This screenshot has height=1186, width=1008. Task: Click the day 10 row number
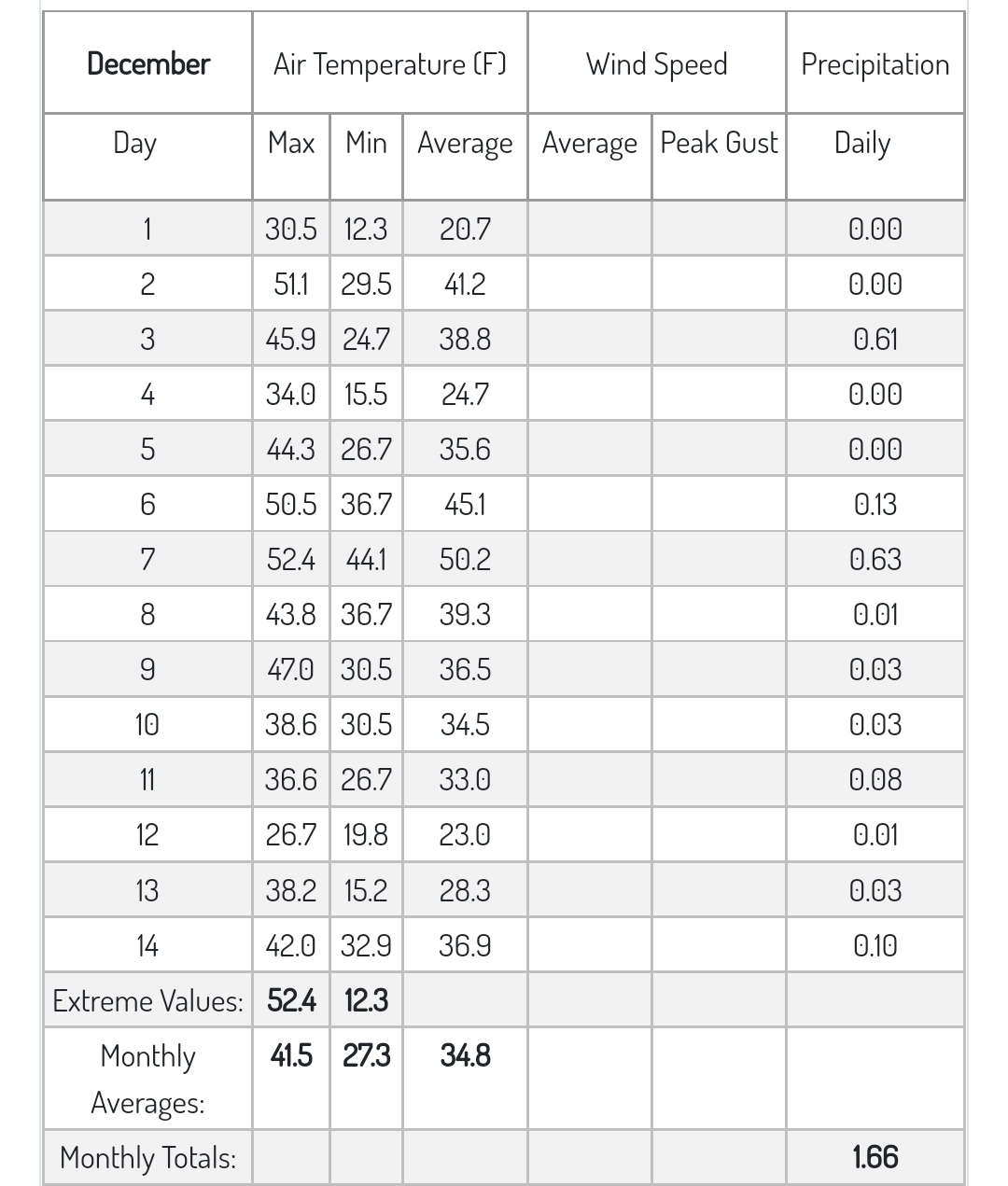147,724
